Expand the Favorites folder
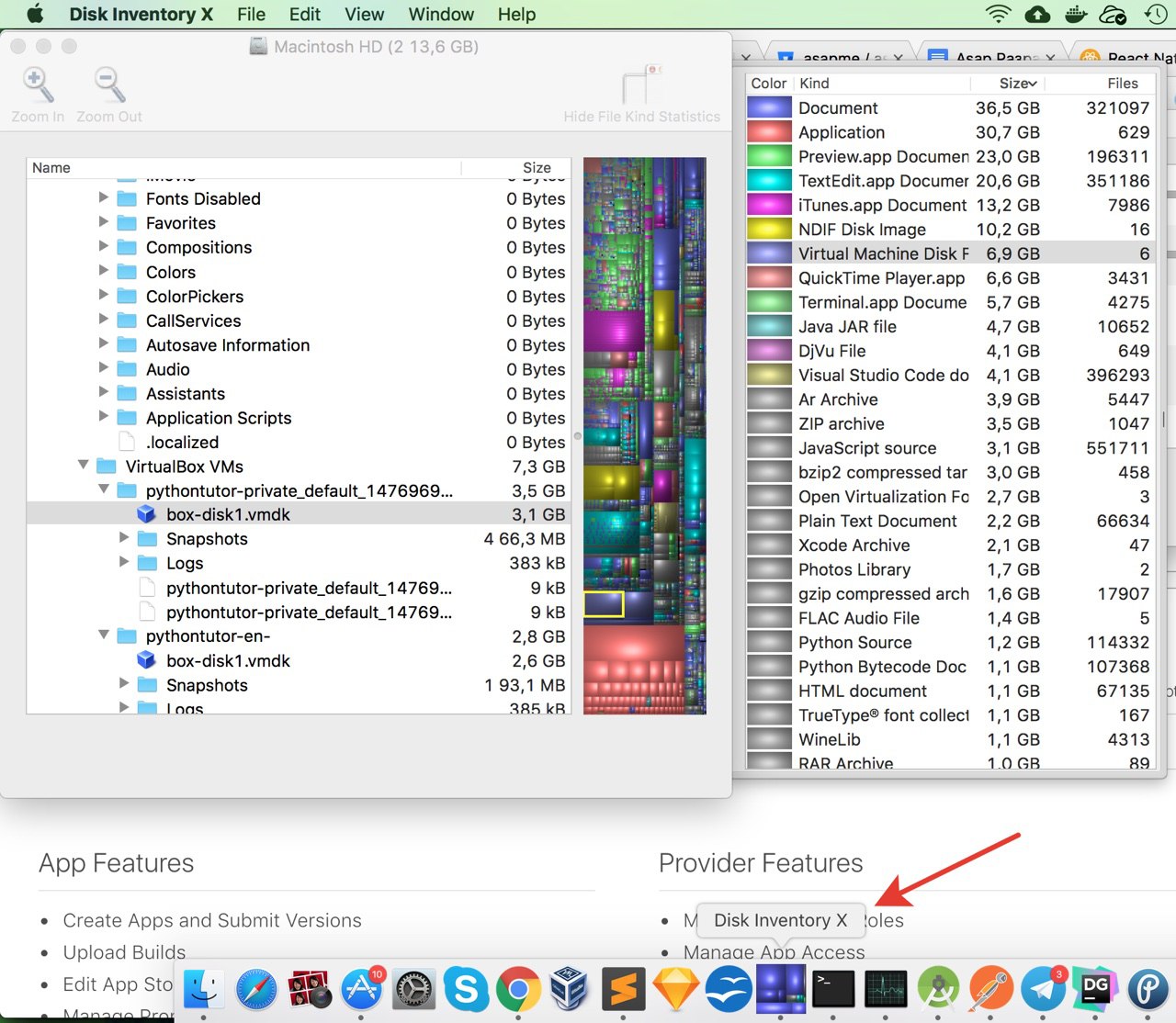The width and height of the screenshot is (1176, 1023). pyautogui.click(x=103, y=222)
